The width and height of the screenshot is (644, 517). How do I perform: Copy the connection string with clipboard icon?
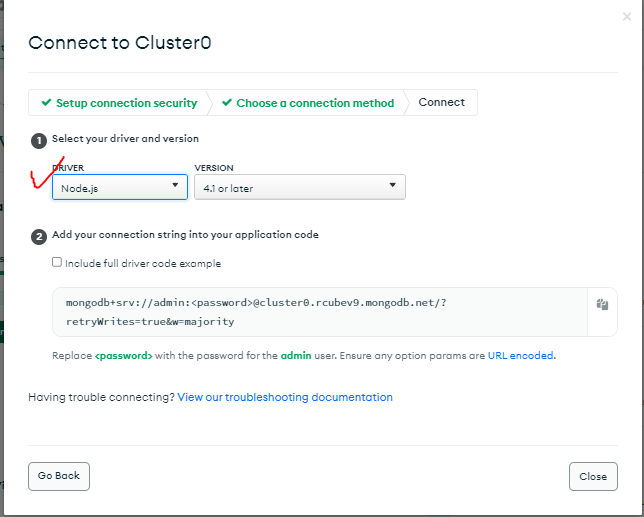(602, 305)
